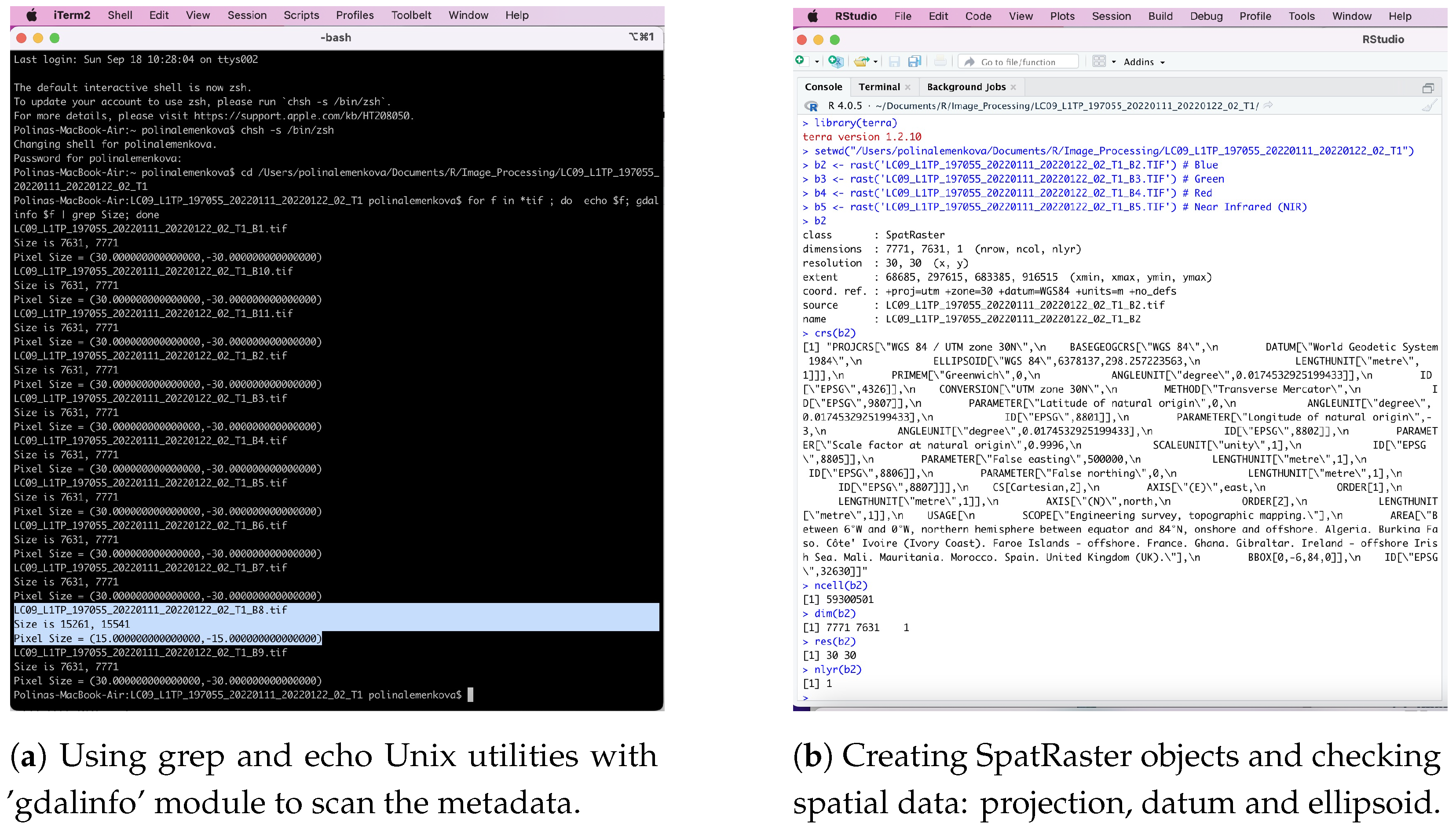The image size is (1456, 833).
Task: Click the Go to file/function field
Action: click(1018, 62)
